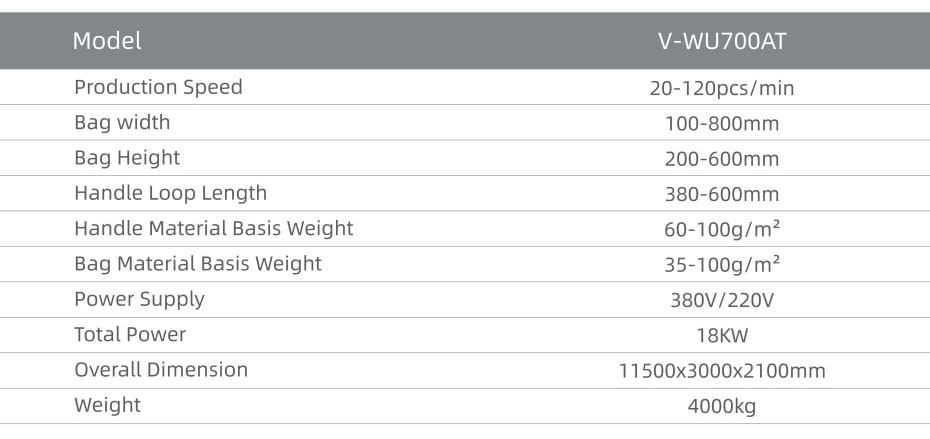Select the V-WU700AT model header

point(722,41)
